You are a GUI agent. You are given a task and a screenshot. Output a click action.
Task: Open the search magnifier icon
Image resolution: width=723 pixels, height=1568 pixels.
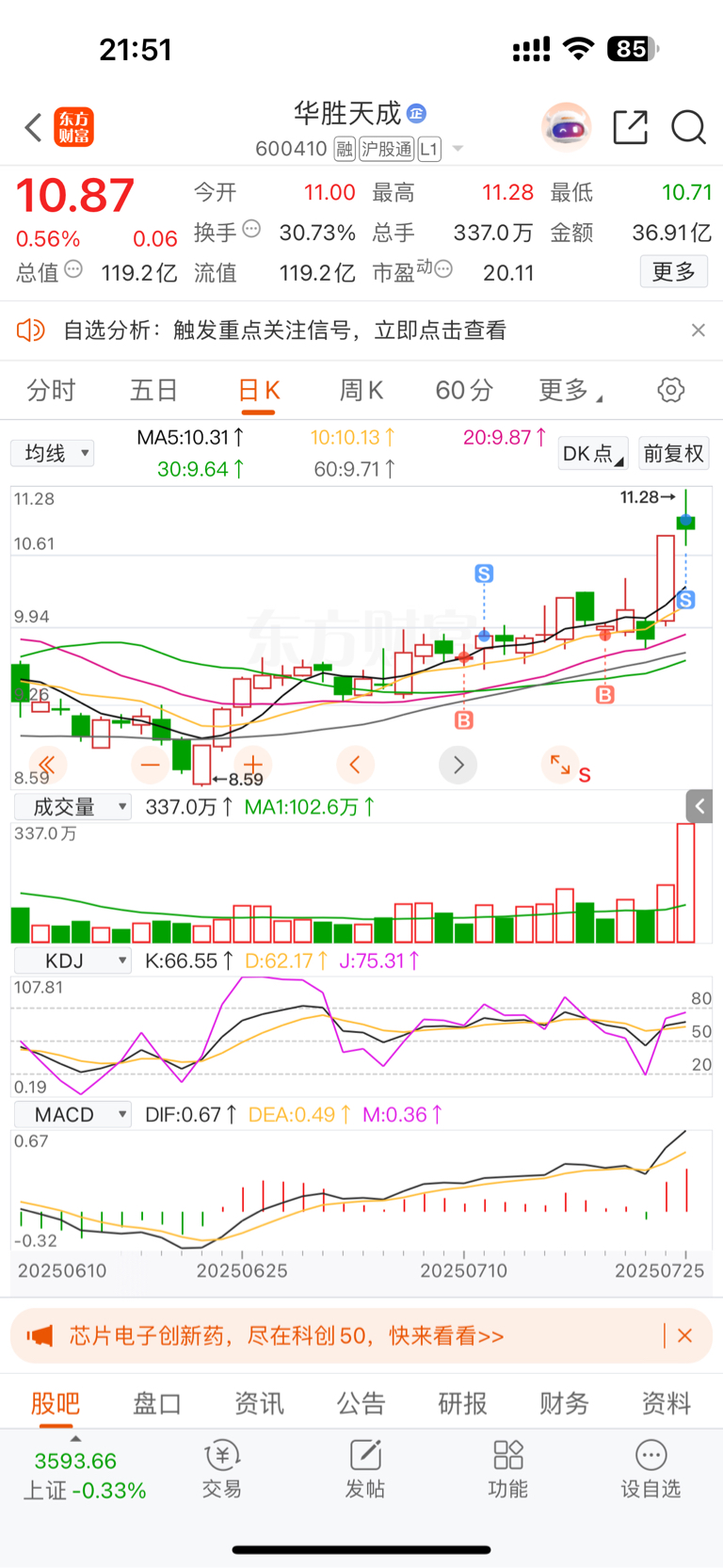coord(688,127)
